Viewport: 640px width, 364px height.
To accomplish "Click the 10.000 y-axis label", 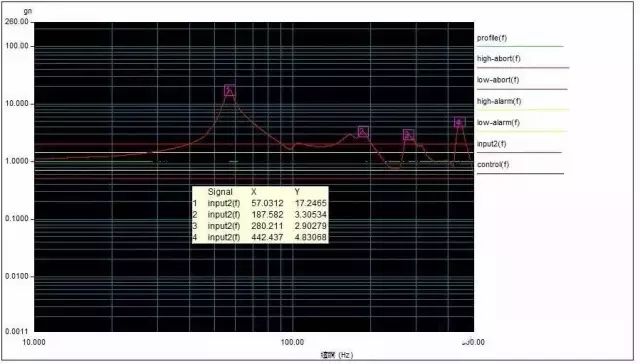I will point(17,104).
